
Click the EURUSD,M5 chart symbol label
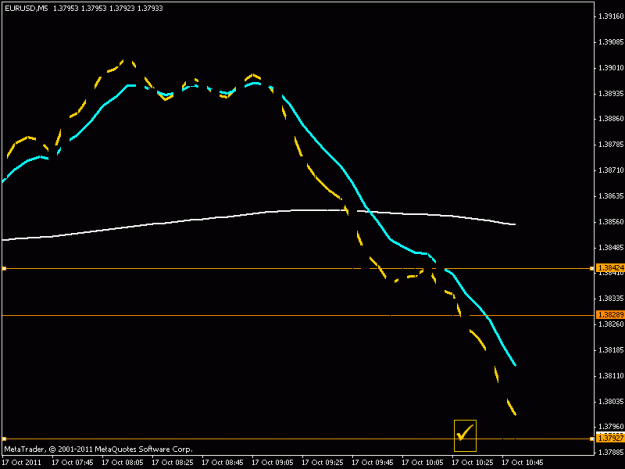[26, 8]
